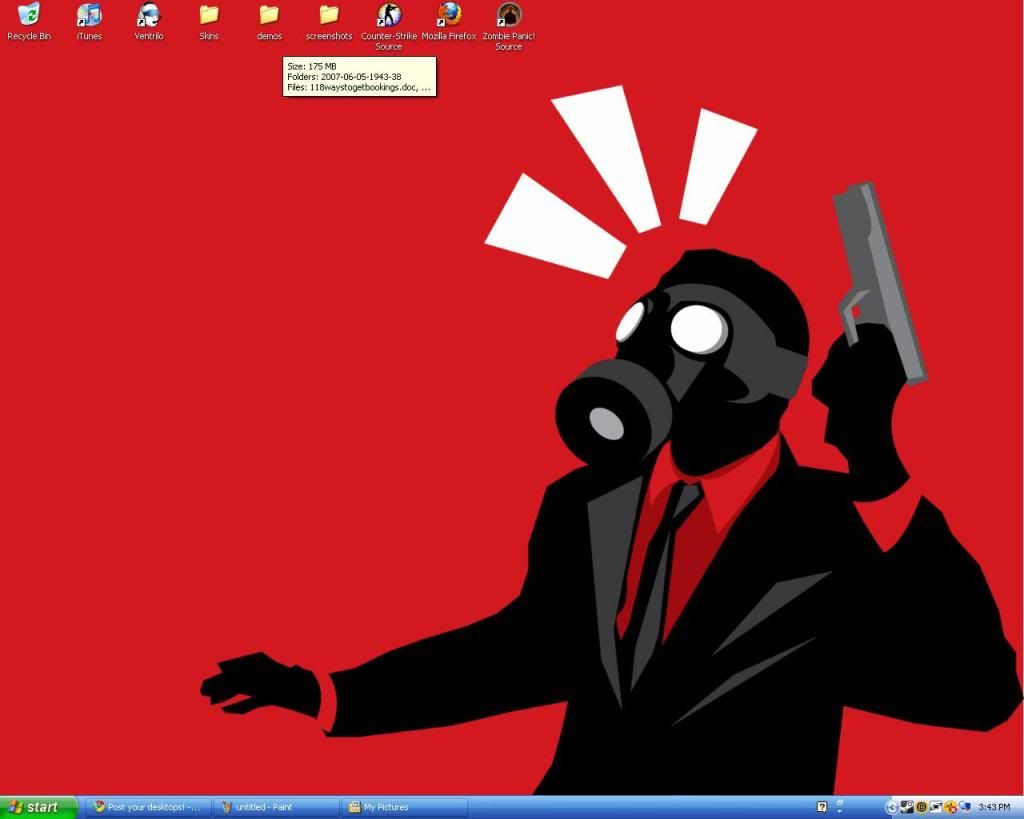Click the yellow globe tray icon
The image size is (1024, 819).
[921, 807]
